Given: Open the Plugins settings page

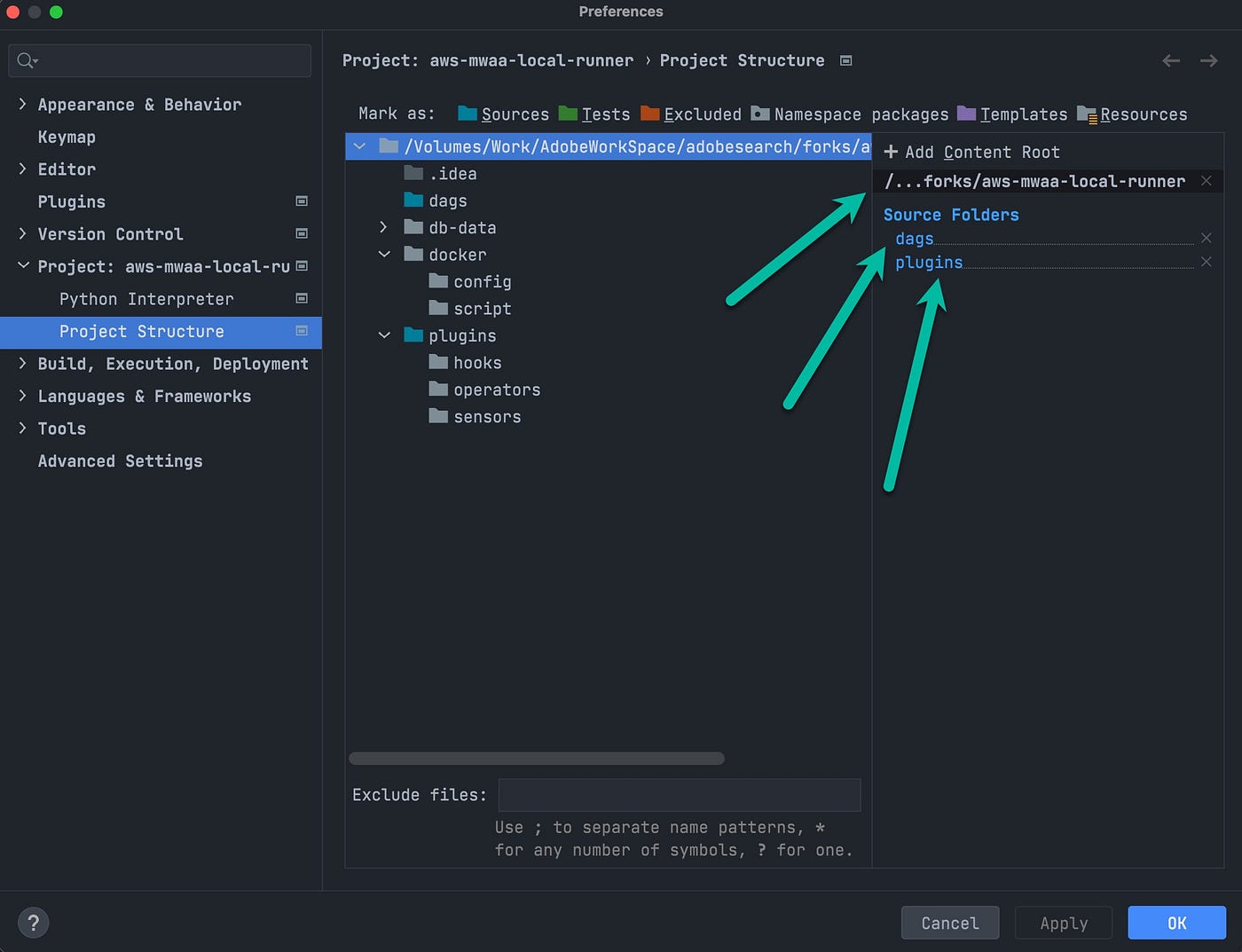Looking at the screenshot, I should [72, 201].
